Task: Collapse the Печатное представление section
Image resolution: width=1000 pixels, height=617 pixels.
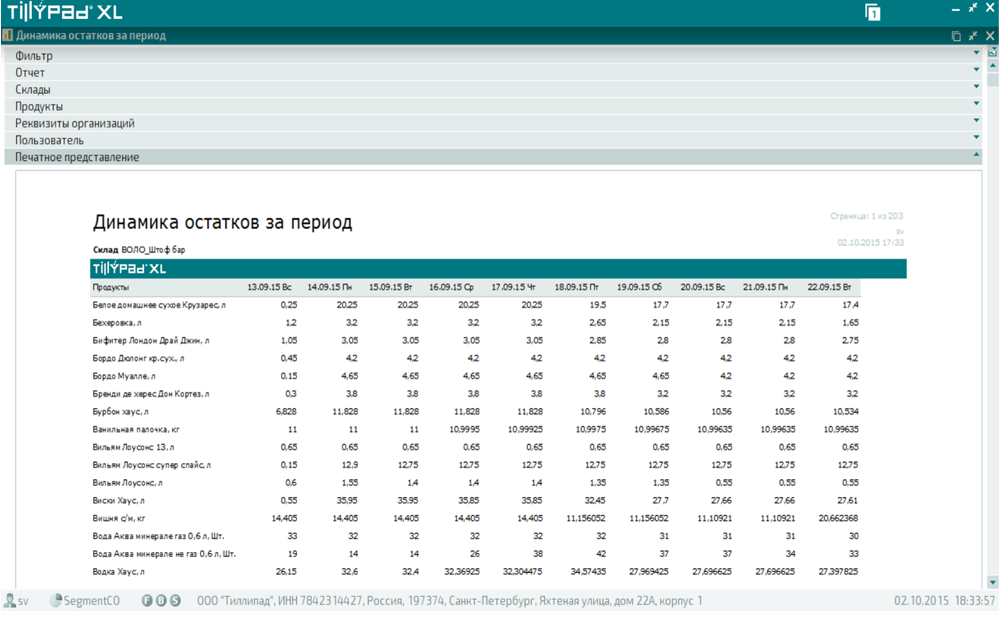Action: point(976,157)
